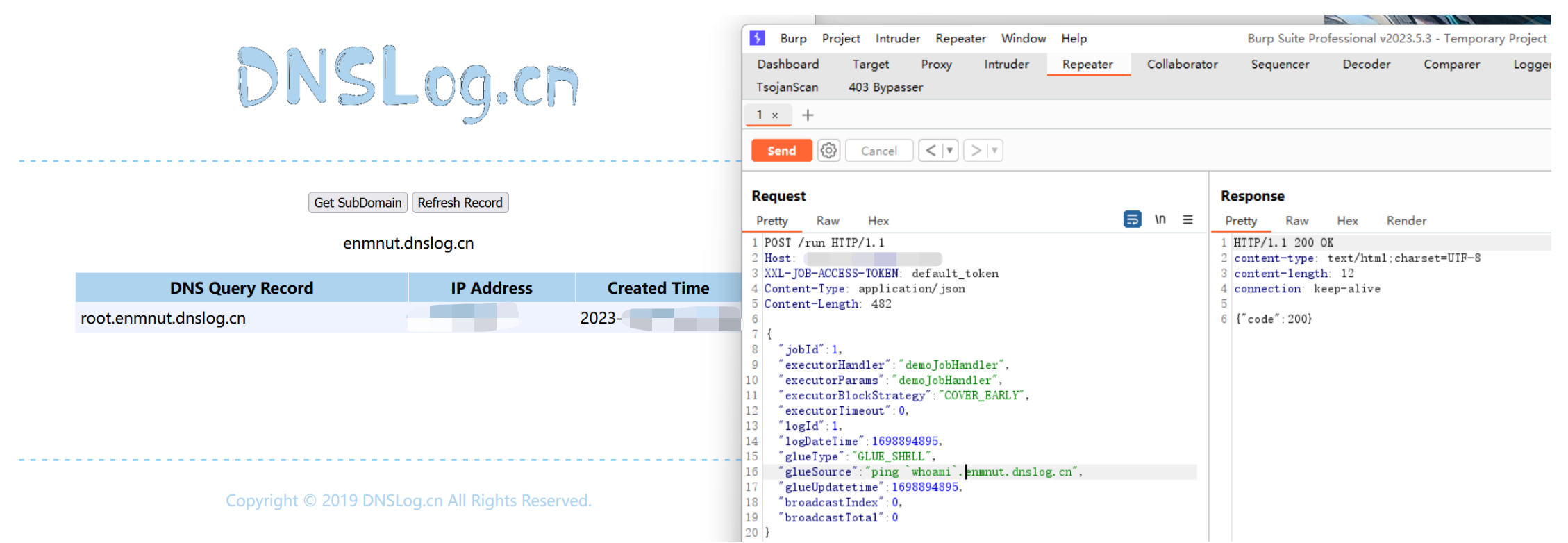Click the {"code":200} response body line

tap(1273, 319)
